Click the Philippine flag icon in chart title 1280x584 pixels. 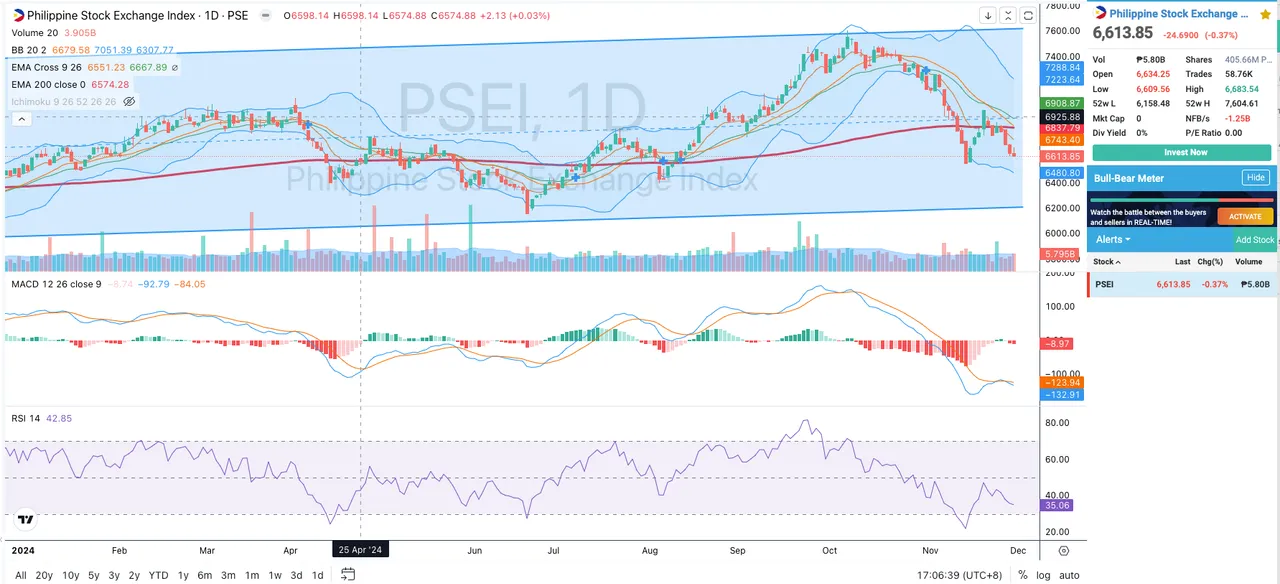click(x=17, y=16)
